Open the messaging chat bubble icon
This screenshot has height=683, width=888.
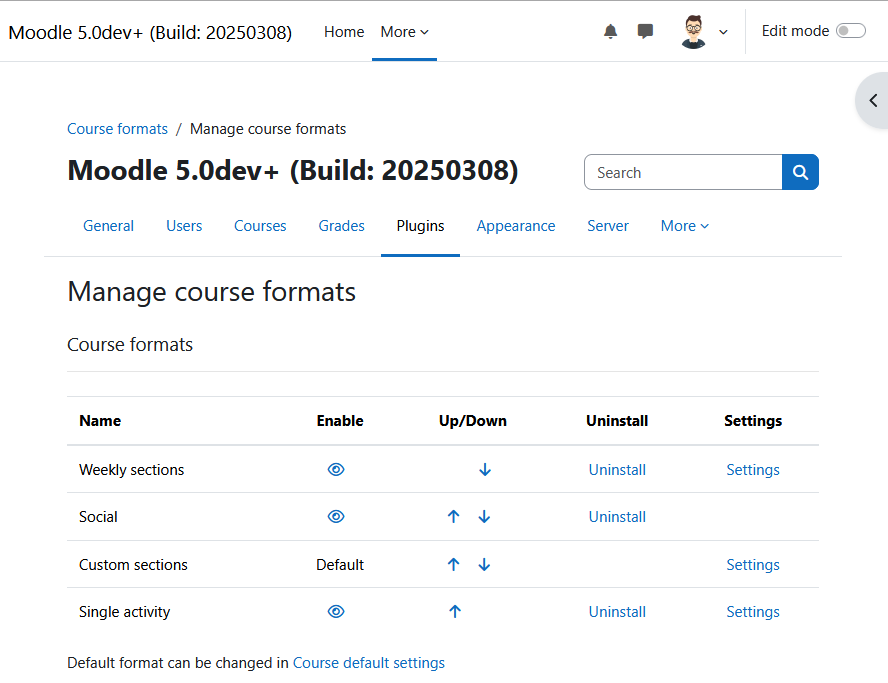coord(645,31)
